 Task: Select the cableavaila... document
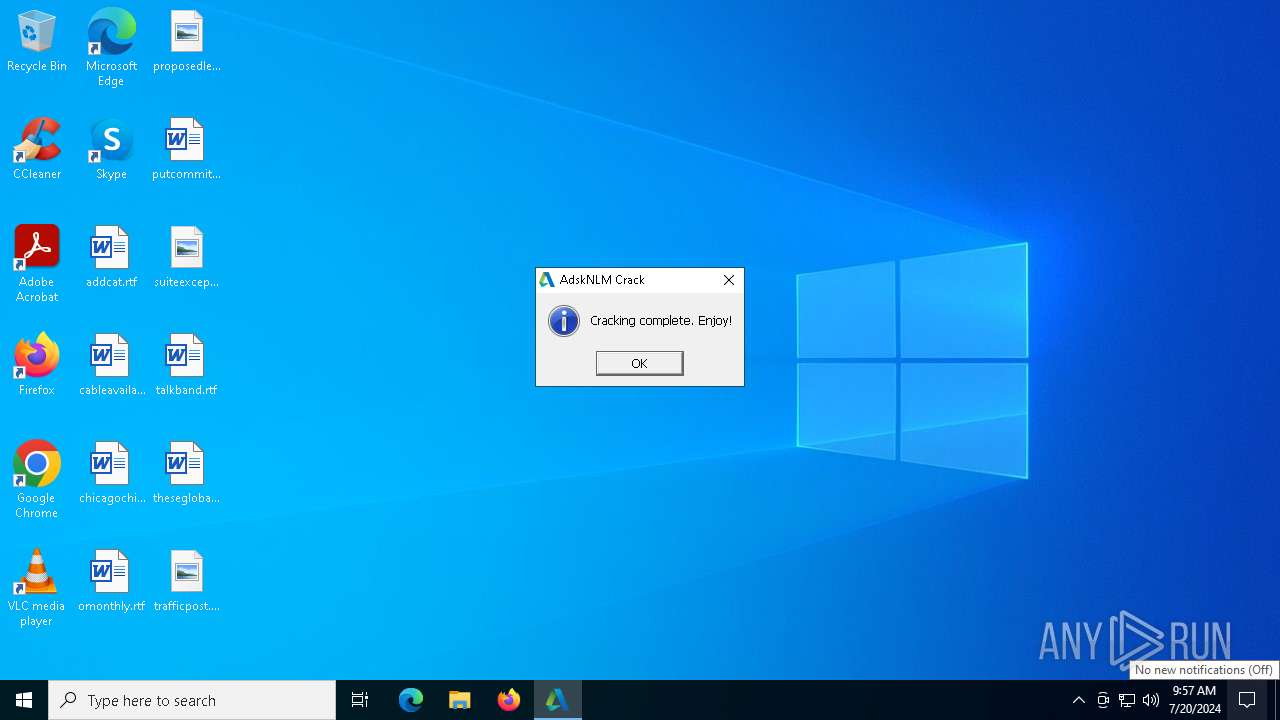(x=111, y=365)
